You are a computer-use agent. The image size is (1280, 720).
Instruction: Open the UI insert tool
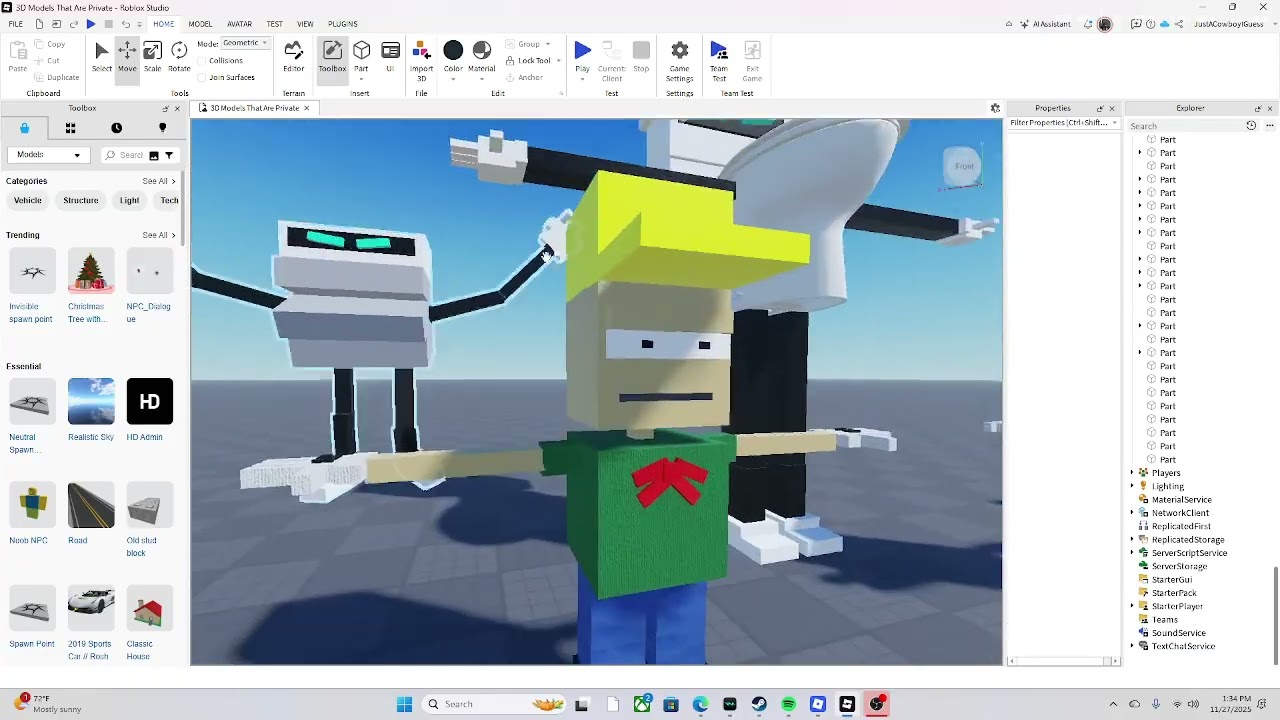[x=390, y=57]
